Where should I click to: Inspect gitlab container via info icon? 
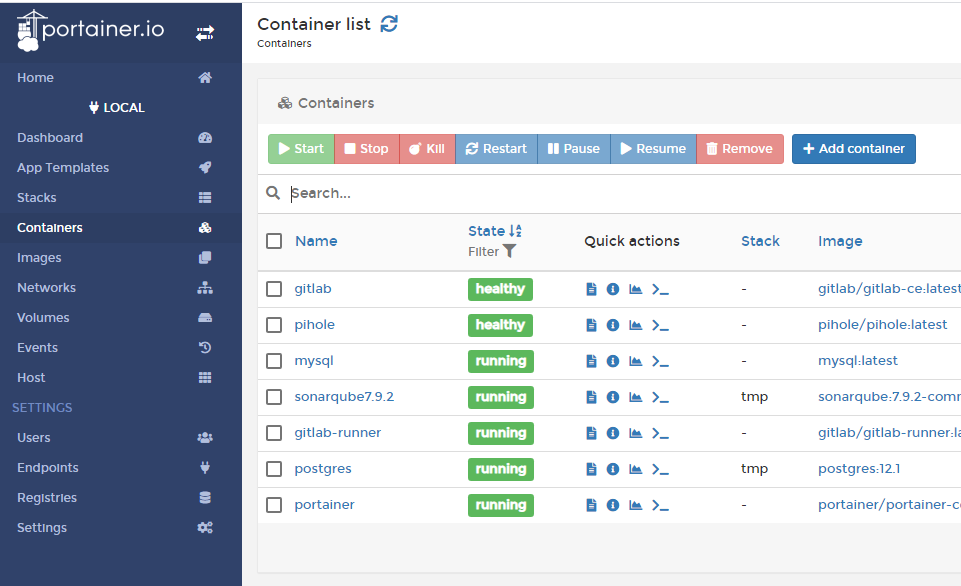coord(613,289)
